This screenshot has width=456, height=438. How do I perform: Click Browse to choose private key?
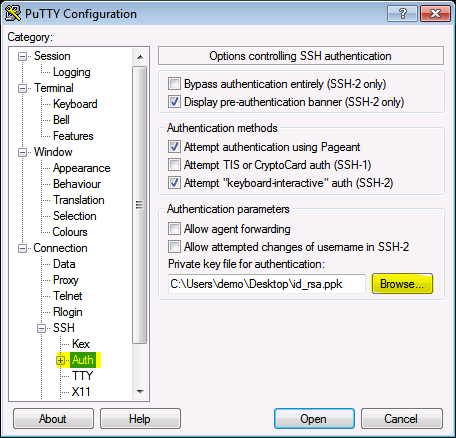(x=402, y=284)
